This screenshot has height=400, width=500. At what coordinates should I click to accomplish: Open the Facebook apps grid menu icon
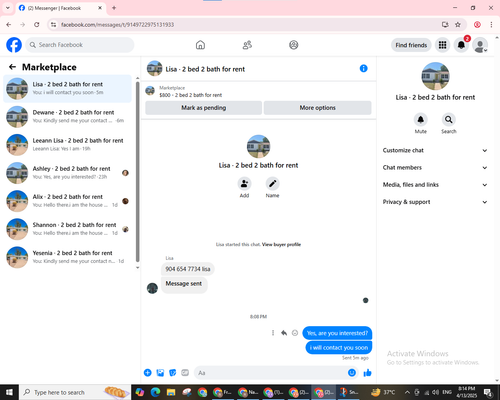442,45
